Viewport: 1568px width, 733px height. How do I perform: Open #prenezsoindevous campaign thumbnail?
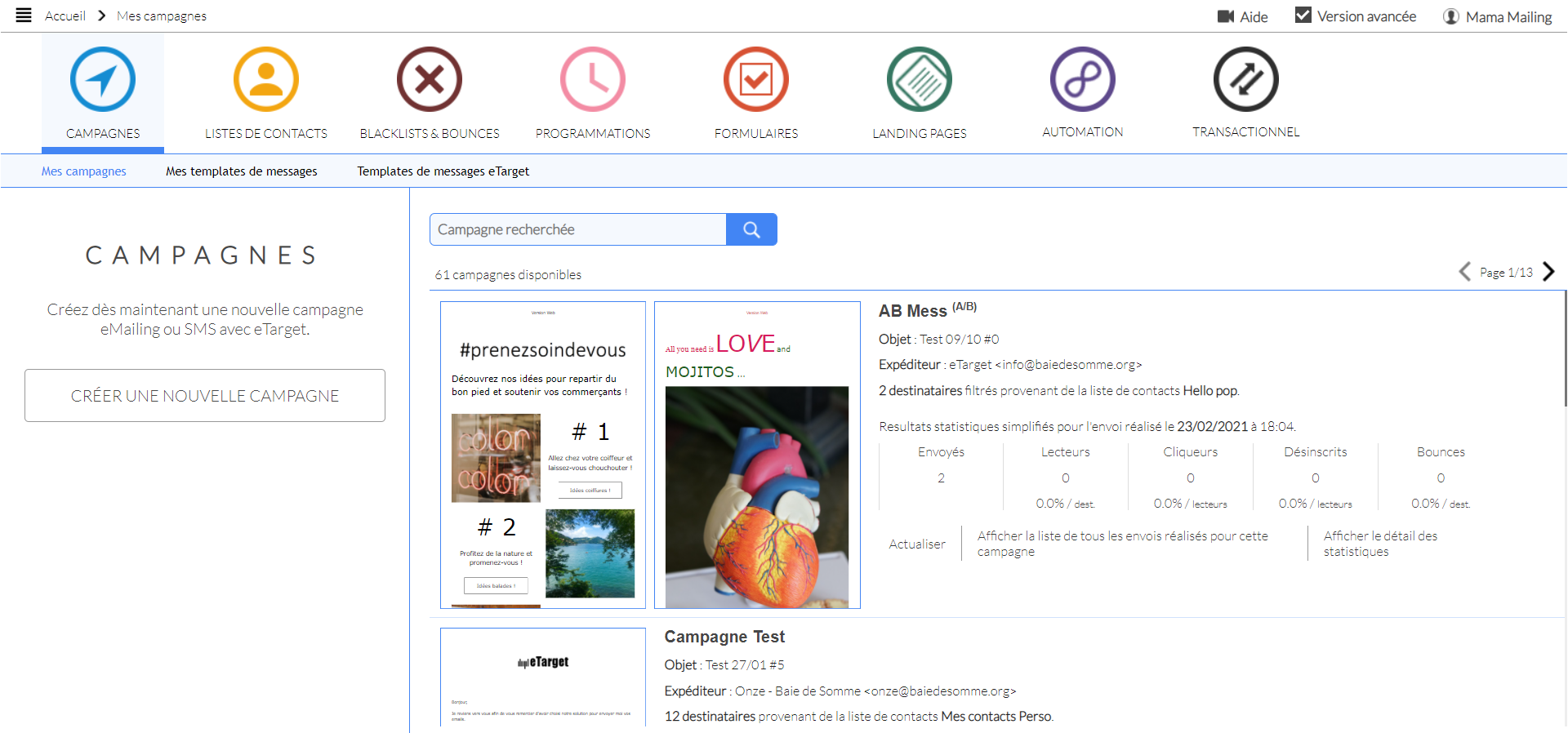(x=543, y=455)
